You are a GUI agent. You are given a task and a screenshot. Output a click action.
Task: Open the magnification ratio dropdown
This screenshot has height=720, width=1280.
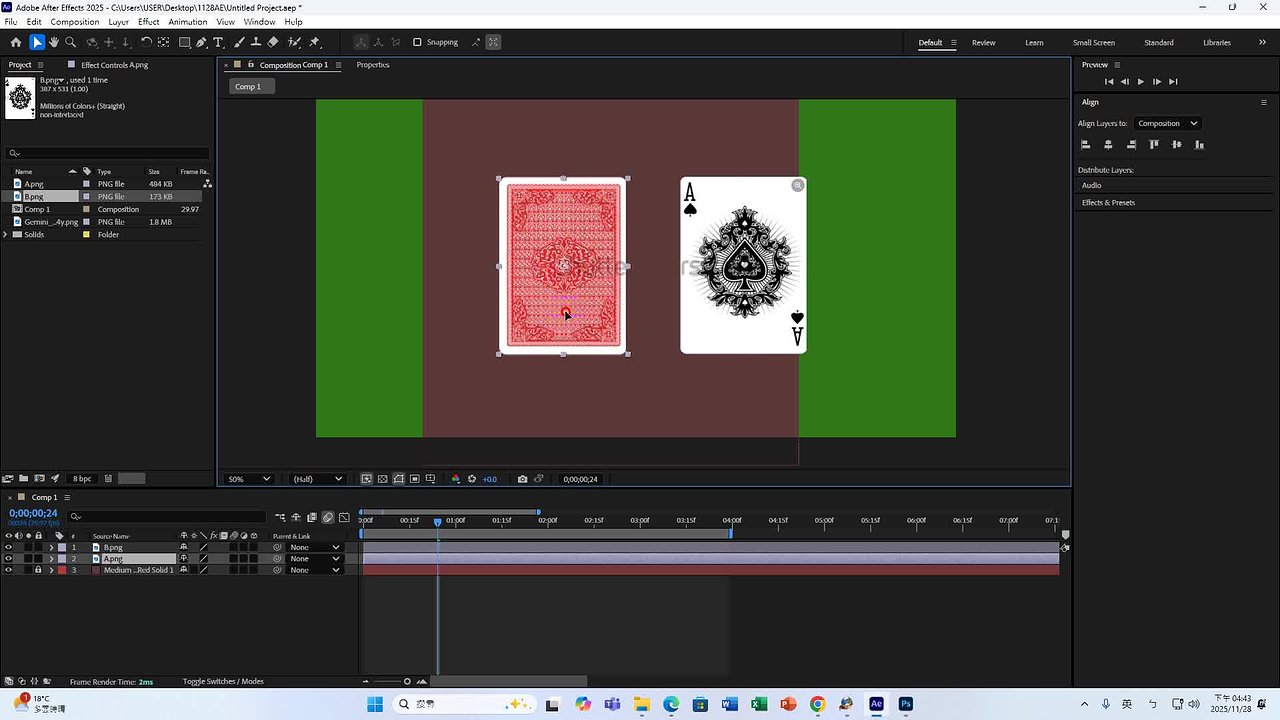247,479
